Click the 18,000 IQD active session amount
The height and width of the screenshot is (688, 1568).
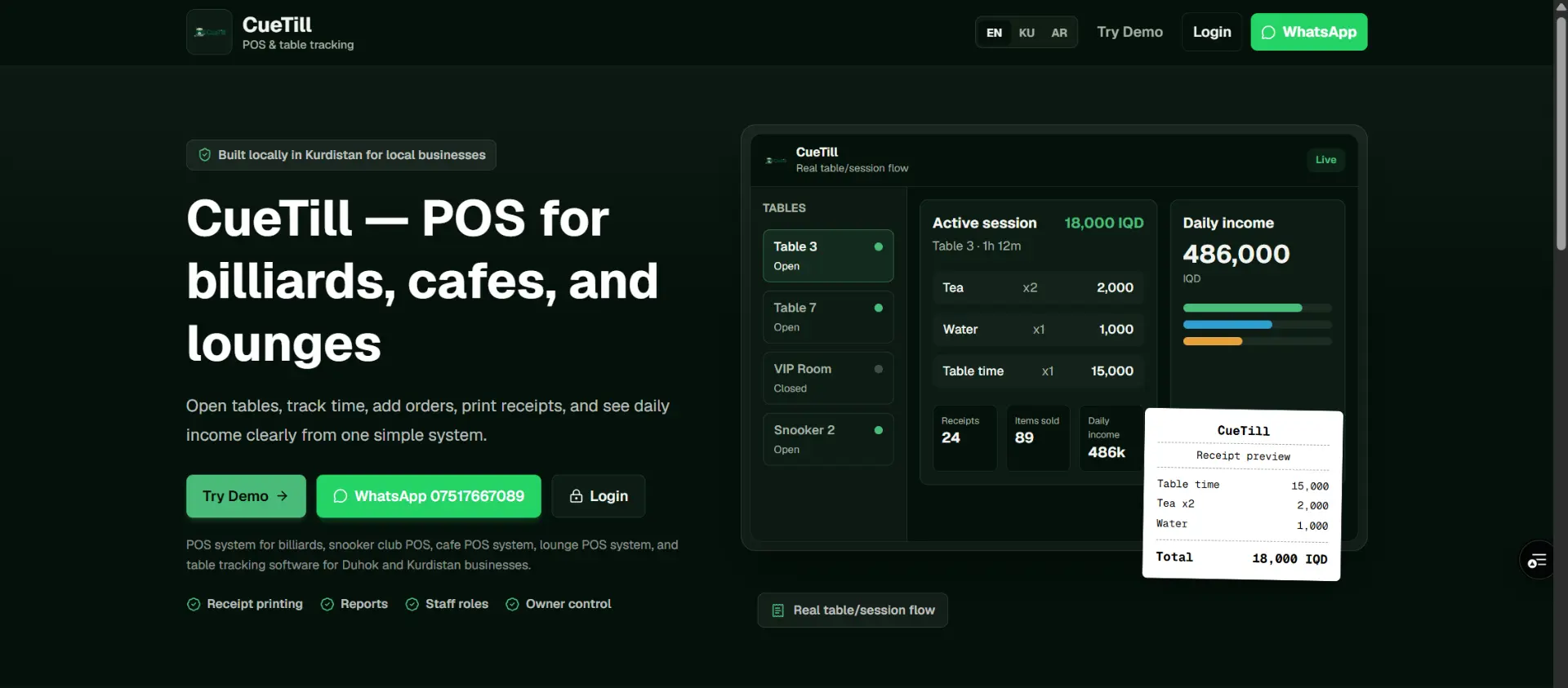pos(1104,223)
